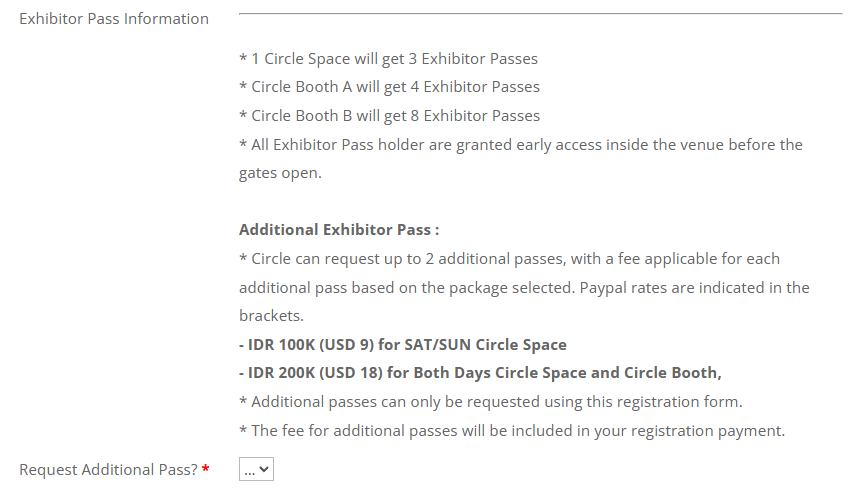Click the '...' placeholder in the pass dropdown
The image size is (855, 494).
250,471
